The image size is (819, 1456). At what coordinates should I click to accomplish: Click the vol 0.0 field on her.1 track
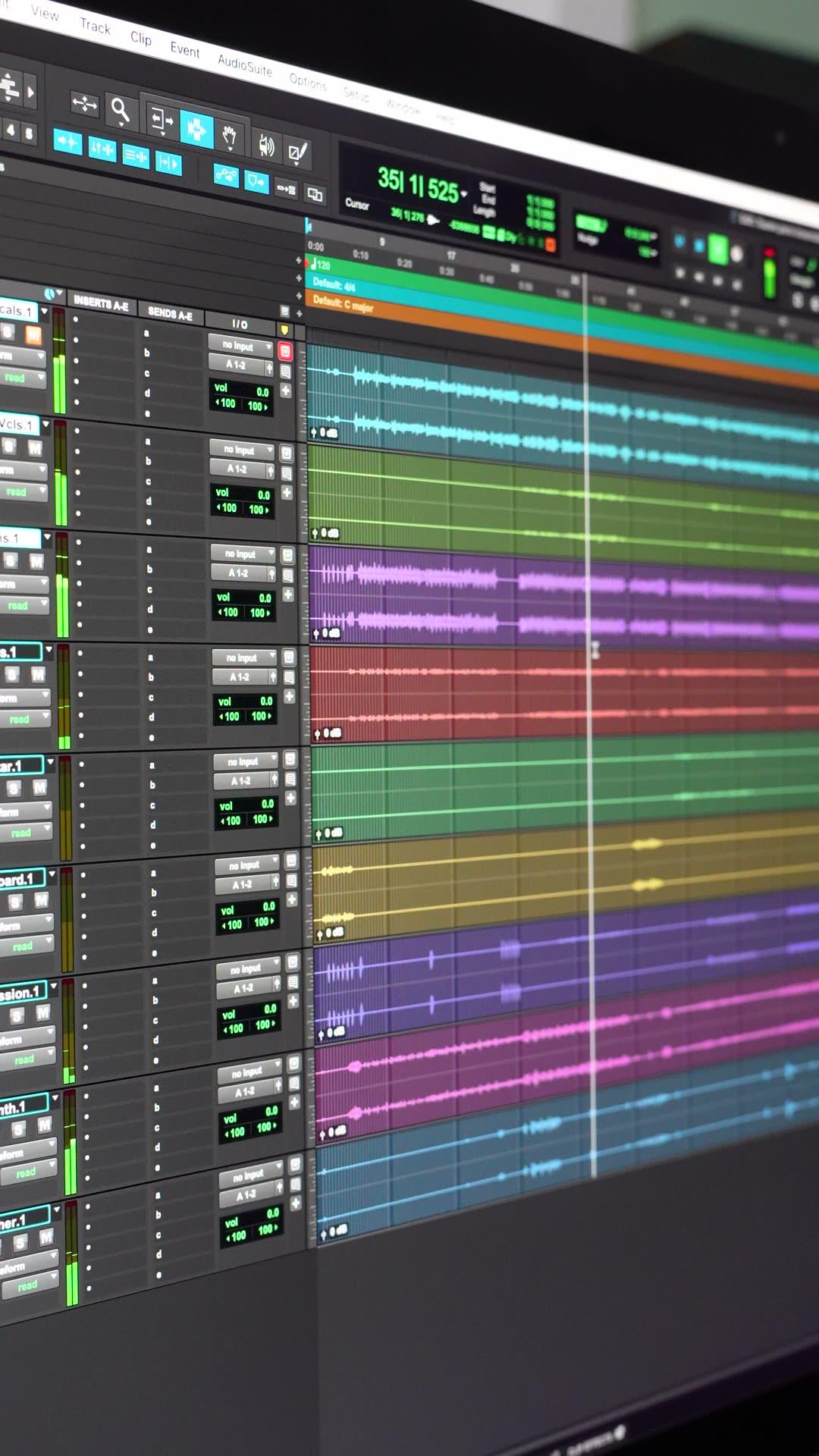click(x=252, y=1217)
